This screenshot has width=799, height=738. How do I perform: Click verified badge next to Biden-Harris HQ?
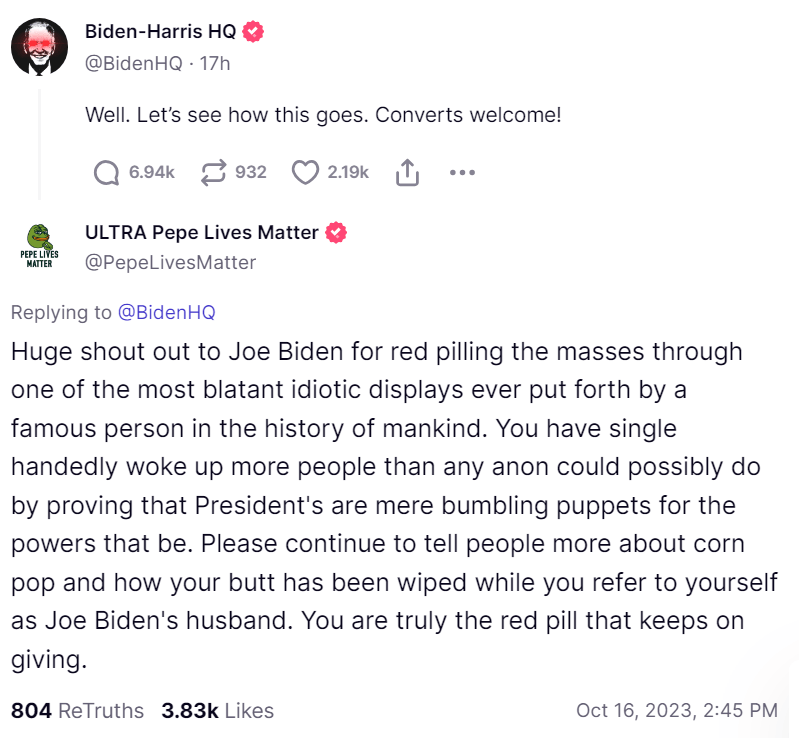[x=254, y=32]
